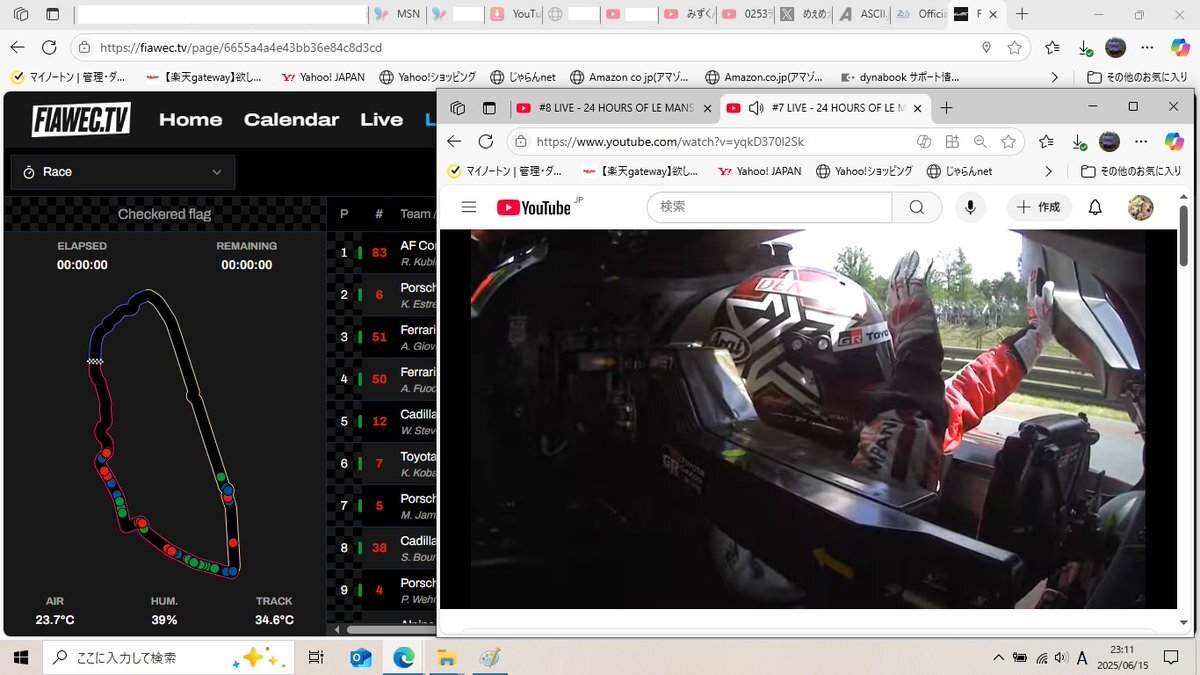Open the dynabook サポート bookmark
The image size is (1200, 675).
point(900,76)
